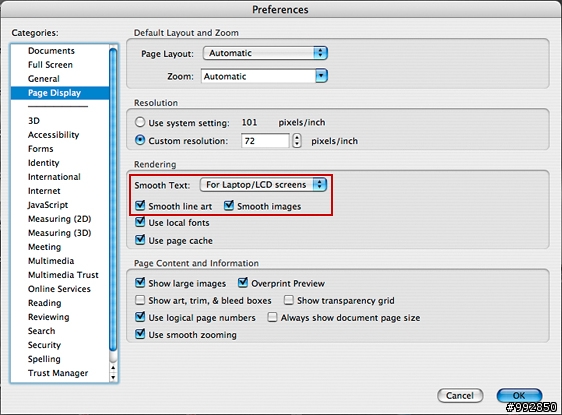Click the custom resolution field showing 72
The image size is (562, 415).
pyautogui.click(x=265, y=140)
